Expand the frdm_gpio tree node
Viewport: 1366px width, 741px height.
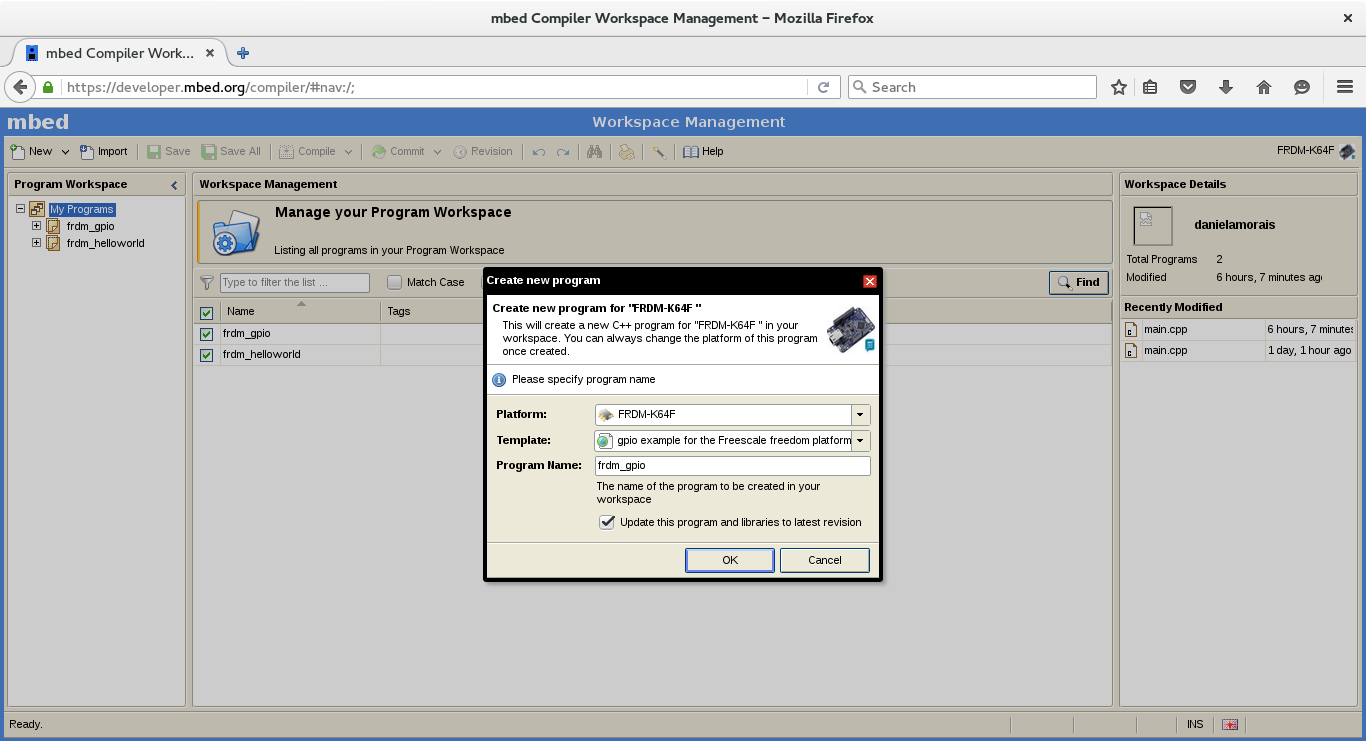pos(37,226)
